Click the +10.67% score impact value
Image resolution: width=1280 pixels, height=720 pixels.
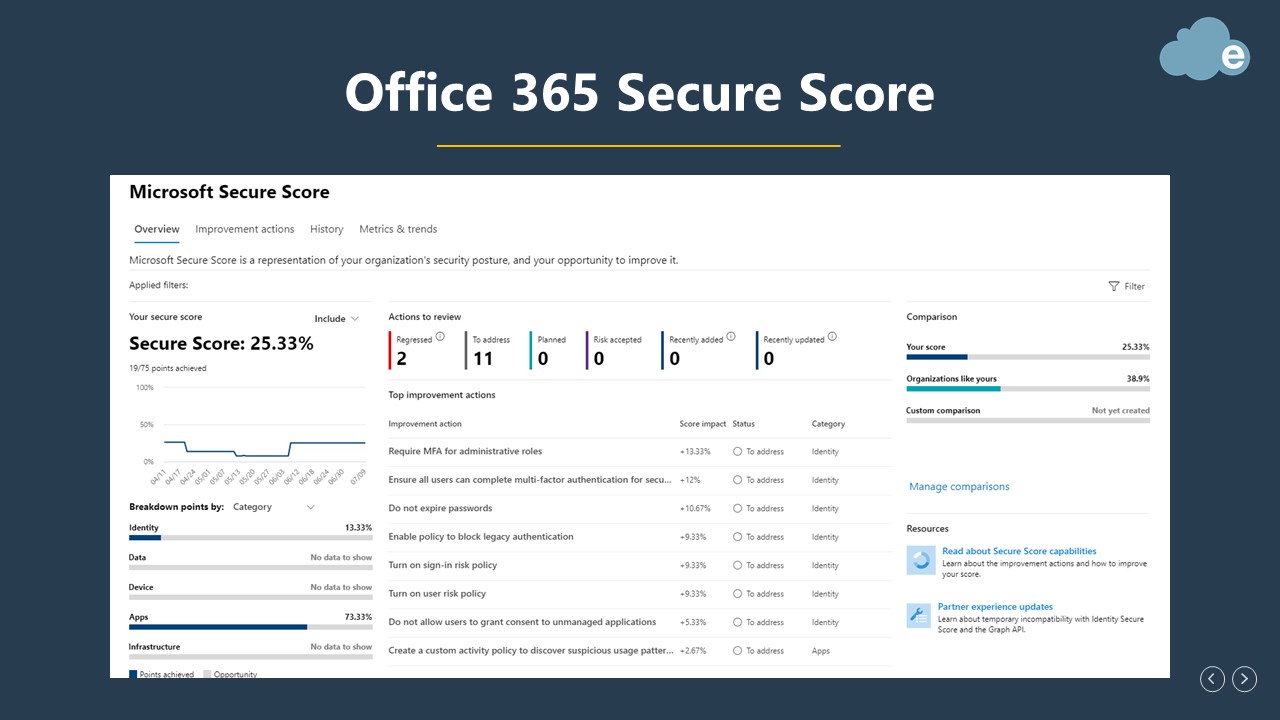click(695, 509)
